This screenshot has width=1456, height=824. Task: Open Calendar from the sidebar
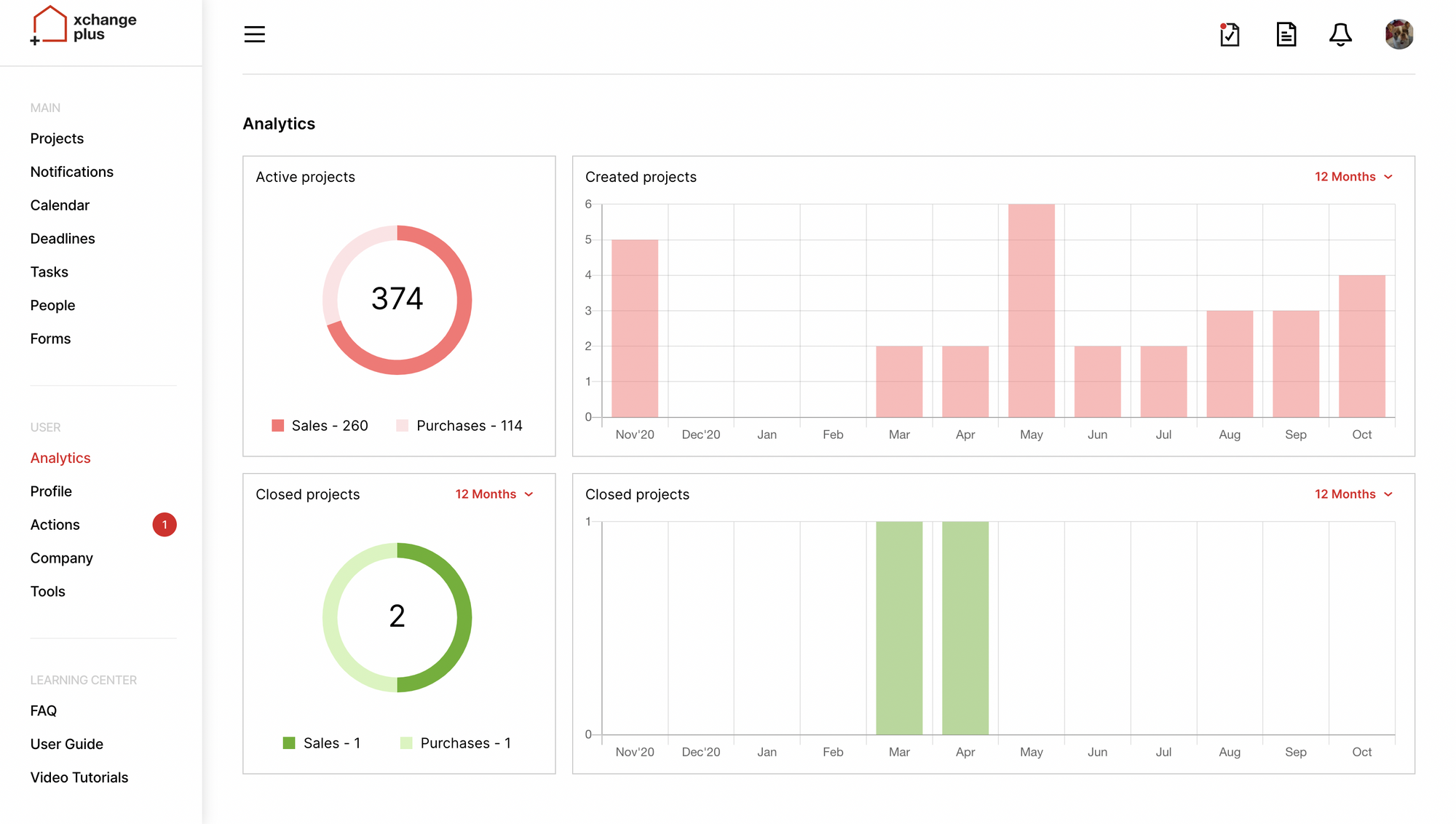pos(60,205)
